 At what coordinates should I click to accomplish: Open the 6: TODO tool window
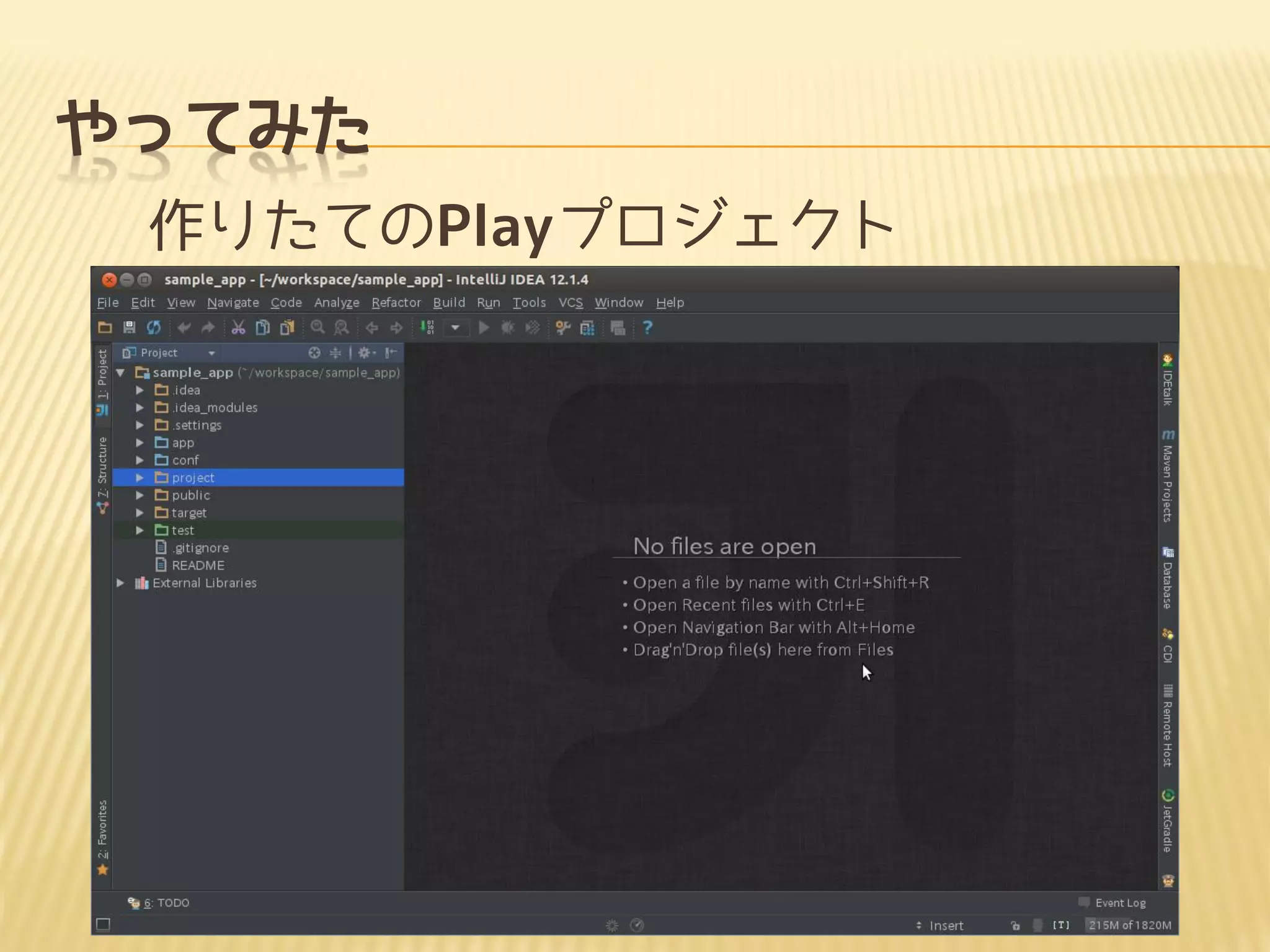coord(159,902)
